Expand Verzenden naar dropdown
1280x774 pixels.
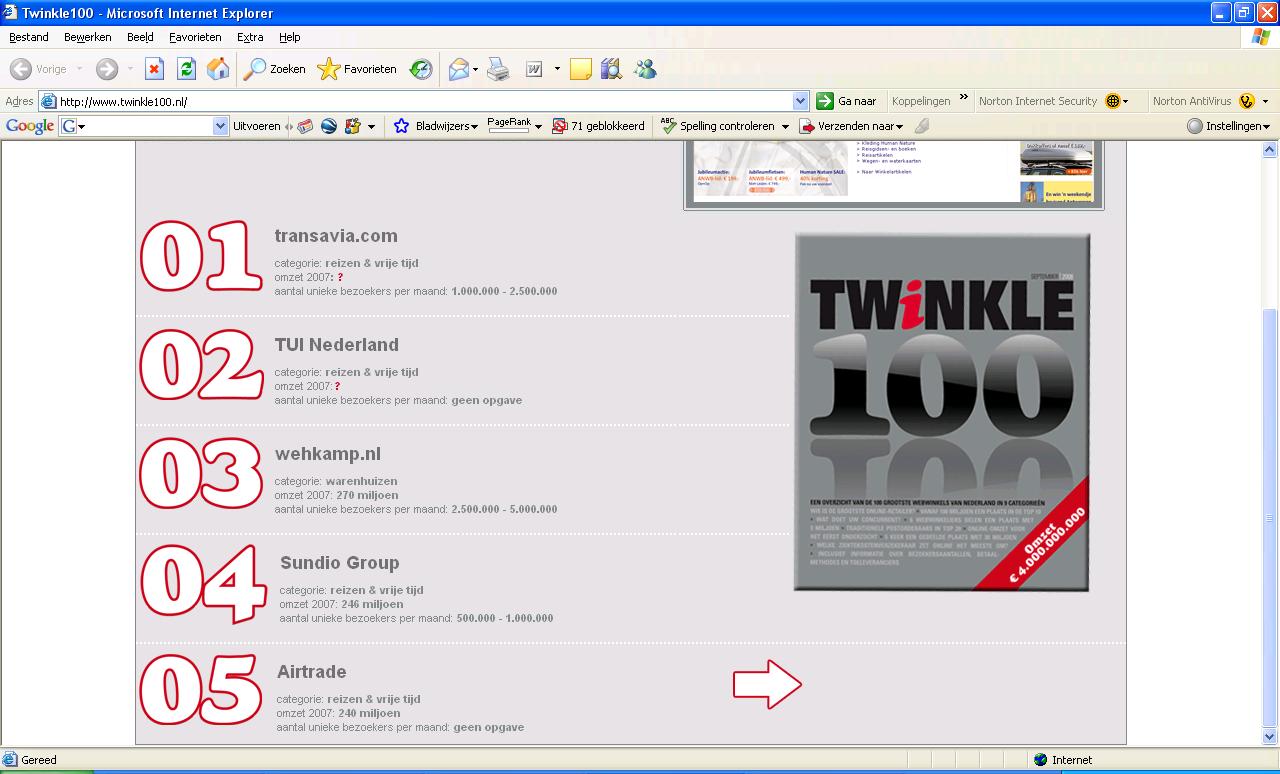899,127
